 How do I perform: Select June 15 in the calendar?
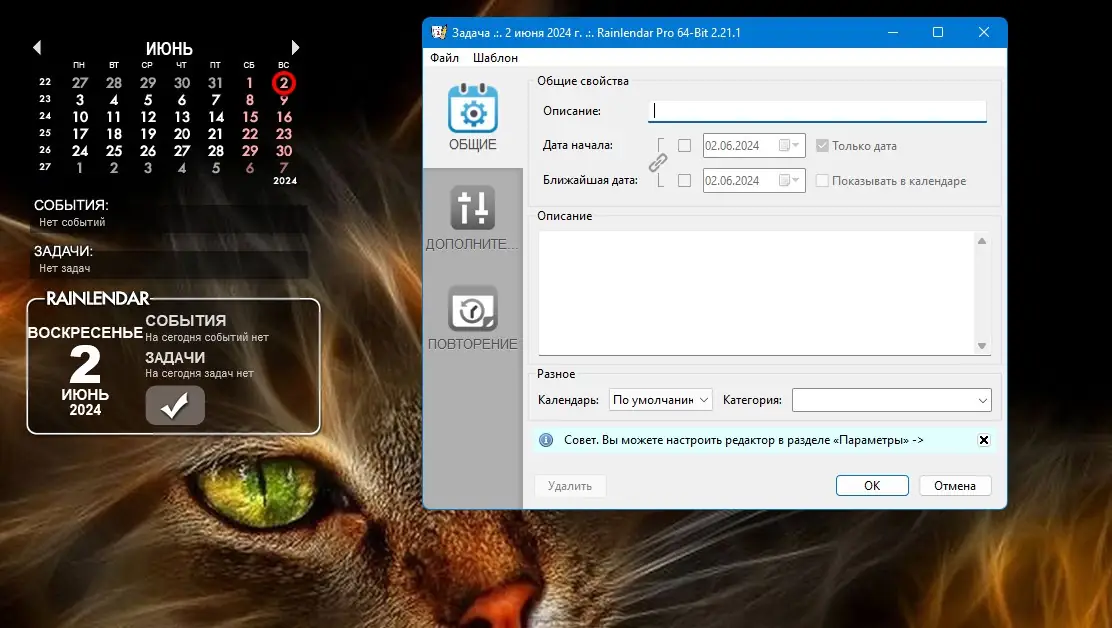(x=250, y=117)
